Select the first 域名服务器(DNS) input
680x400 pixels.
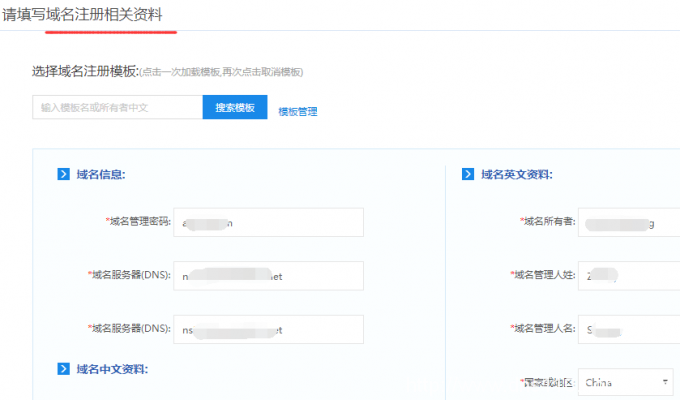[269, 275]
